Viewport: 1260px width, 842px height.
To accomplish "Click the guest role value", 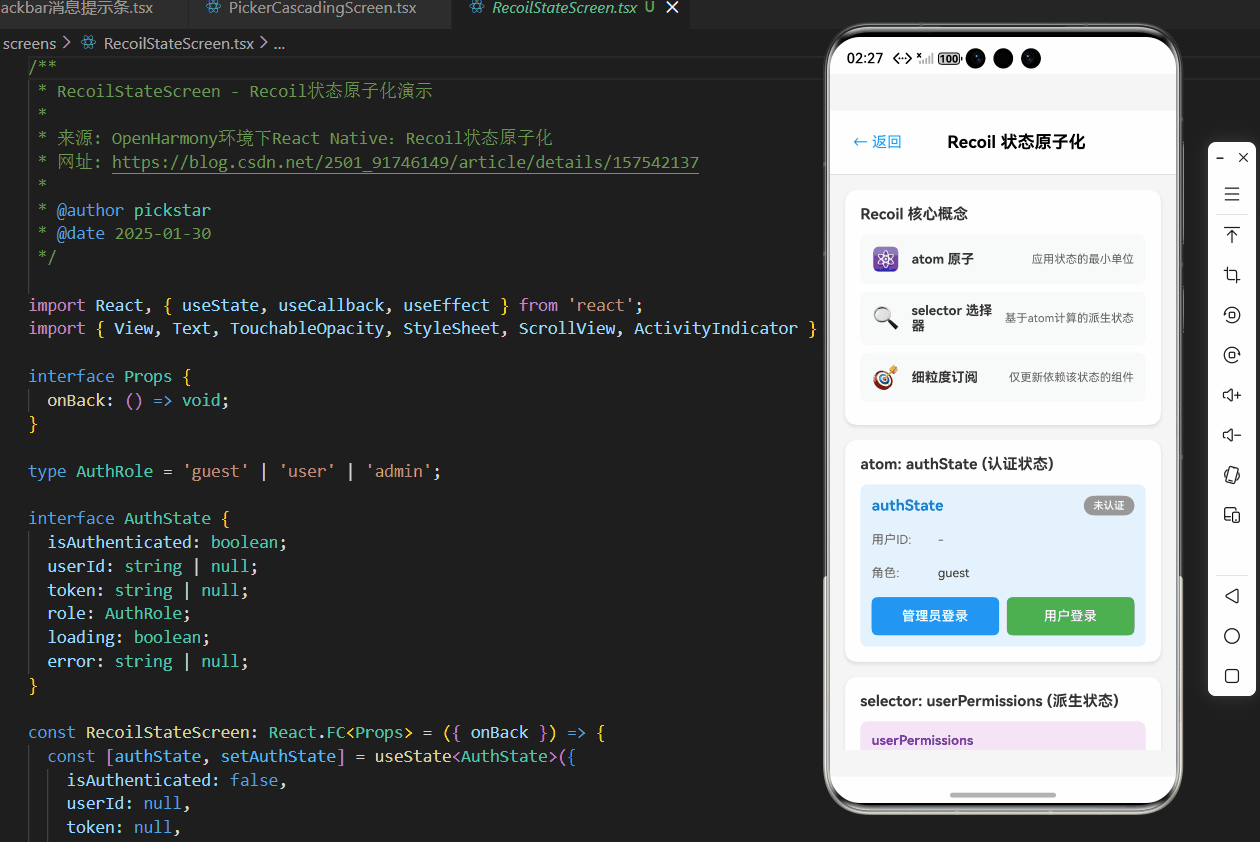I will pyautogui.click(x=954, y=573).
